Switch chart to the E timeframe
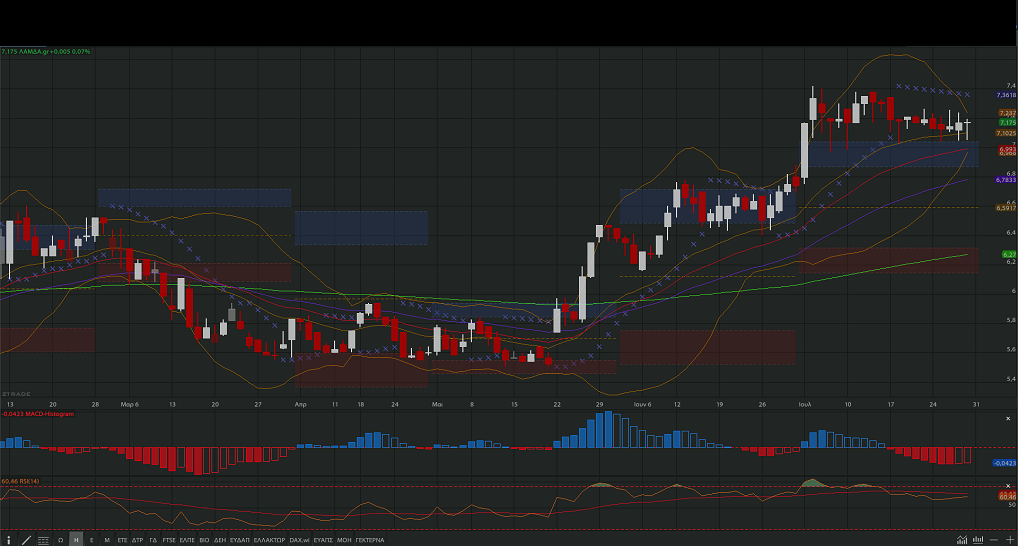1018x546 pixels. click(x=92, y=540)
